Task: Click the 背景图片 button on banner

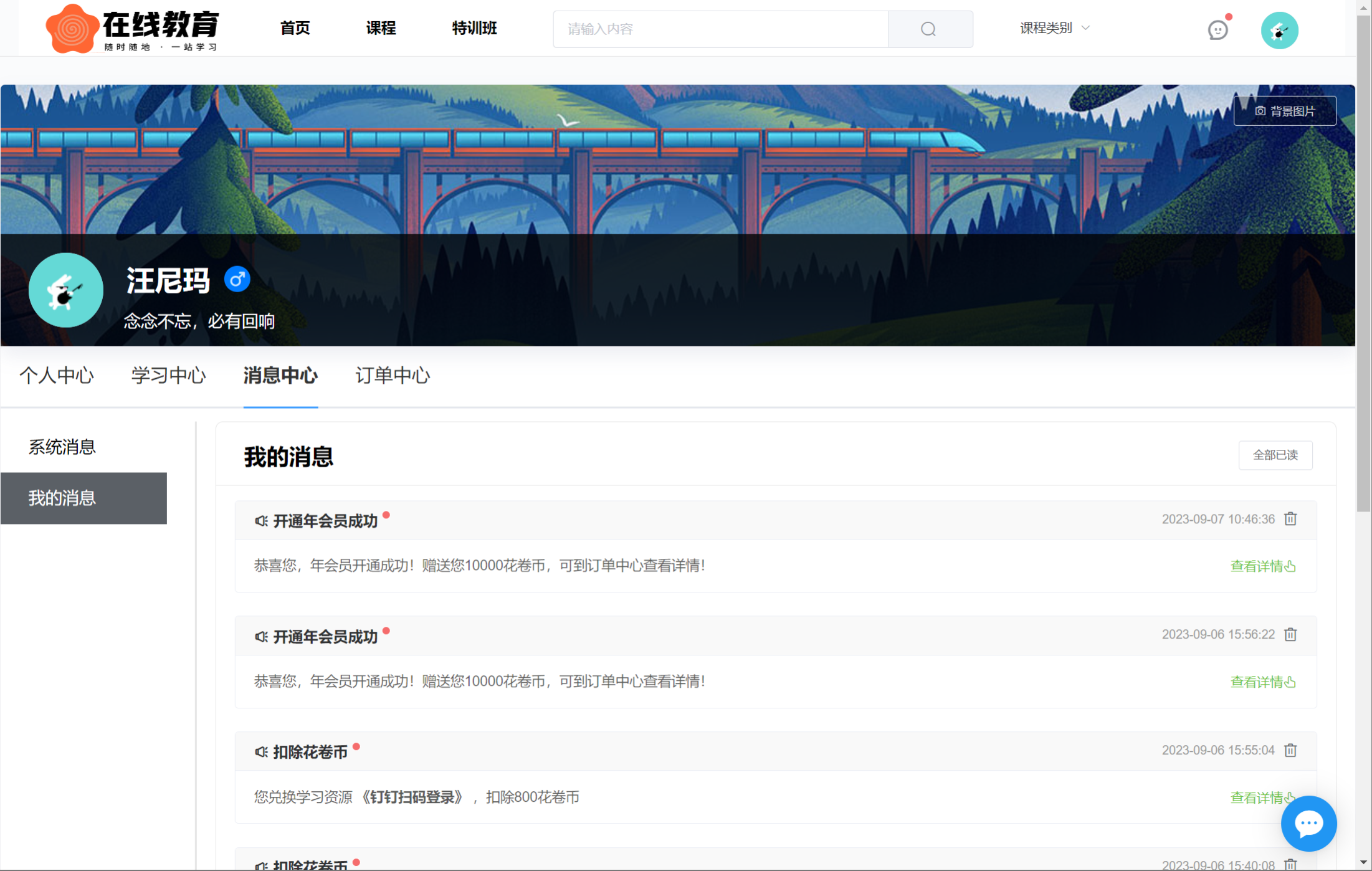Action: tap(1284, 111)
